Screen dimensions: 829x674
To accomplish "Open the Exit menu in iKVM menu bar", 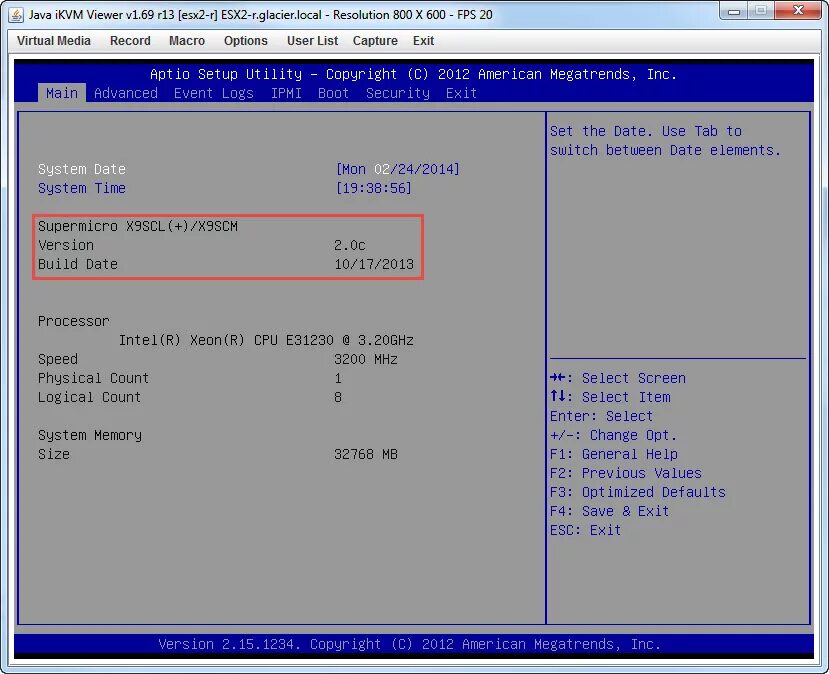I will (x=423, y=41).
